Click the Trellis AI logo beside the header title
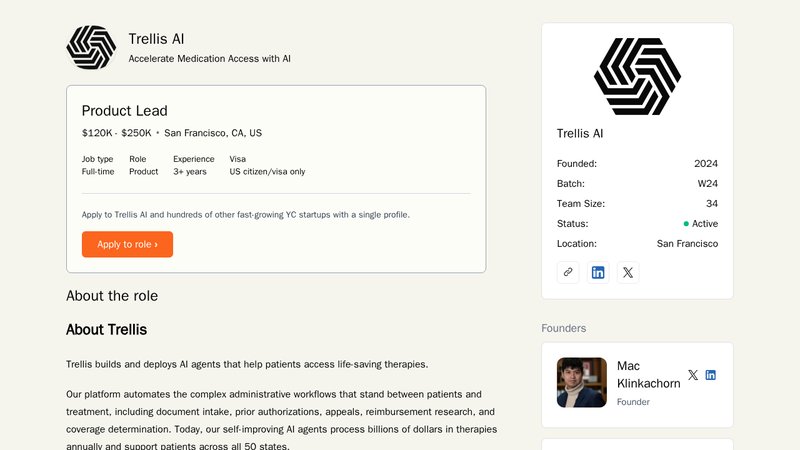 (x=91, y=47)
